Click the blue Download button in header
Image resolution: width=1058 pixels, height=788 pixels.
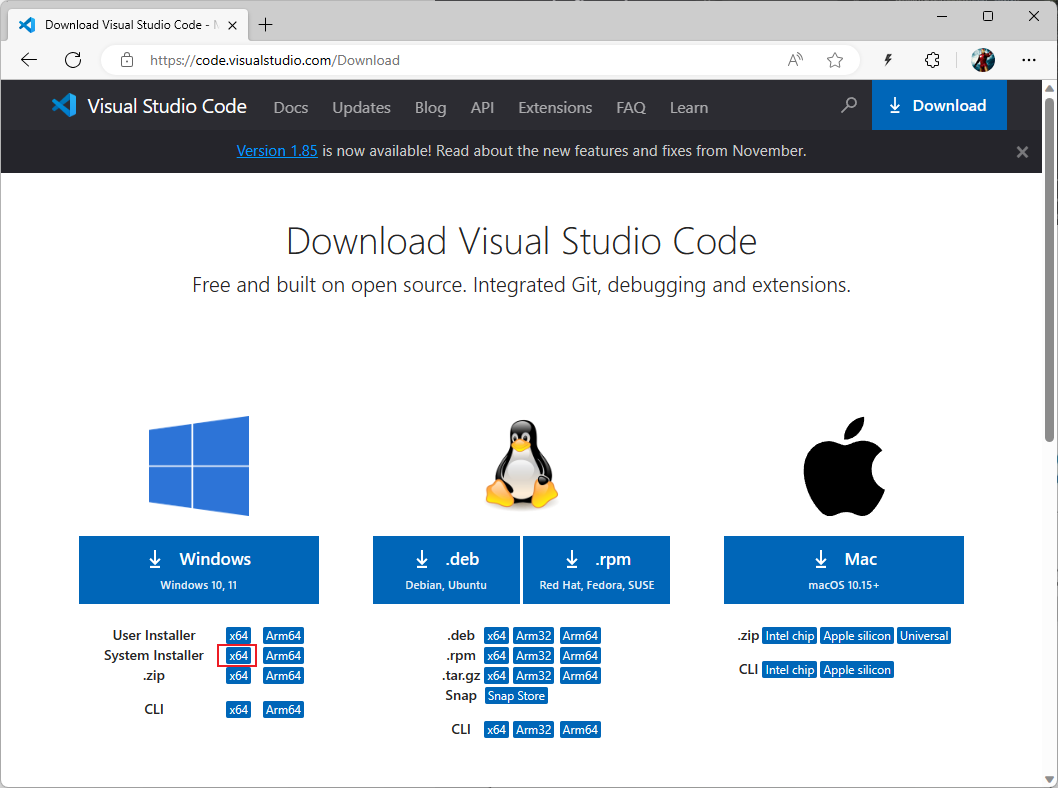point(938,106)
